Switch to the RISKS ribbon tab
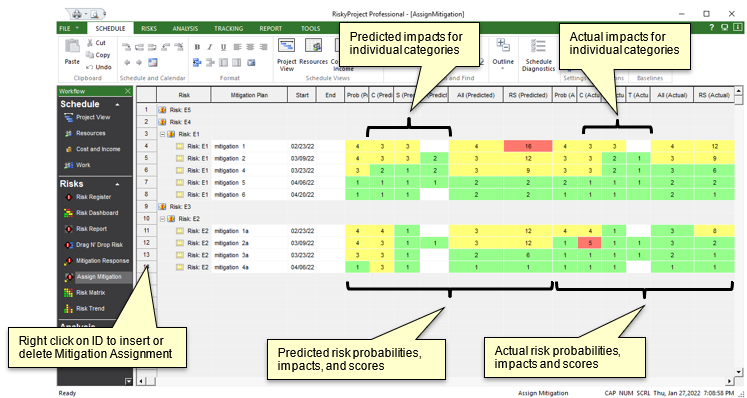 (149, 29)
